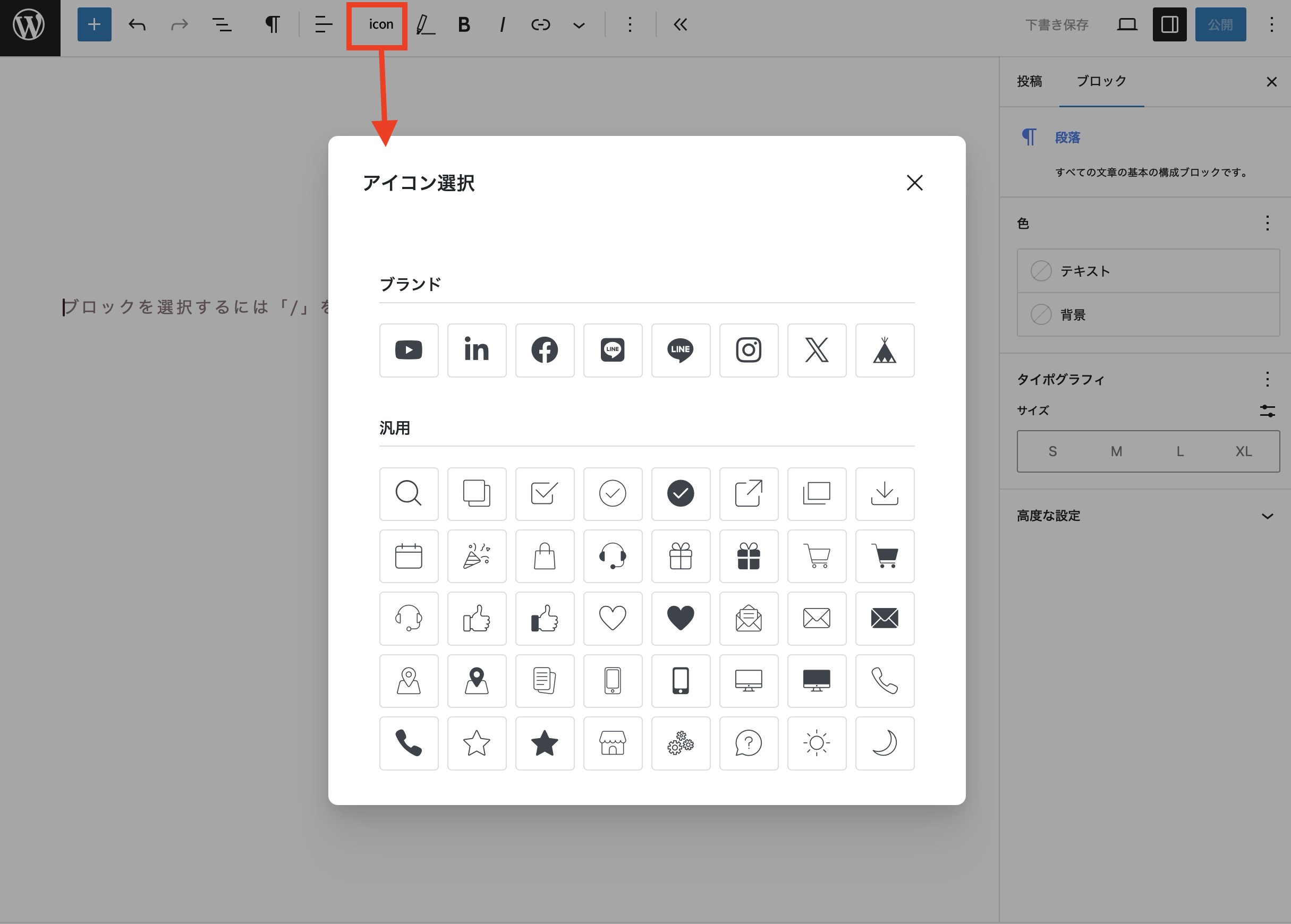This screenshot has height=924, width=1291.
Task: Pick the gears settings icon
Action: pos(680,742)
